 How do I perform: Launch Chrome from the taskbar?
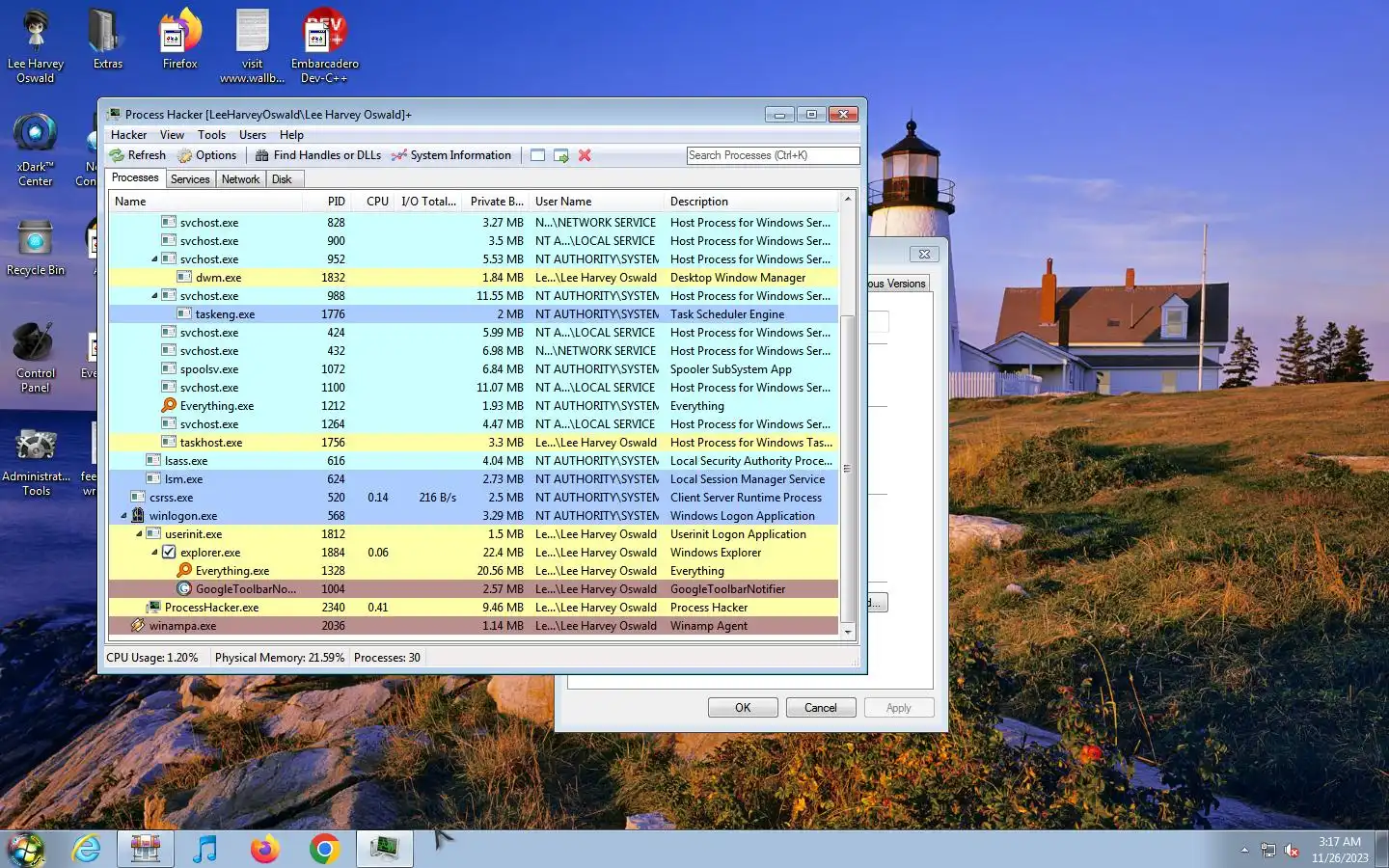click(x=325, y=850)
